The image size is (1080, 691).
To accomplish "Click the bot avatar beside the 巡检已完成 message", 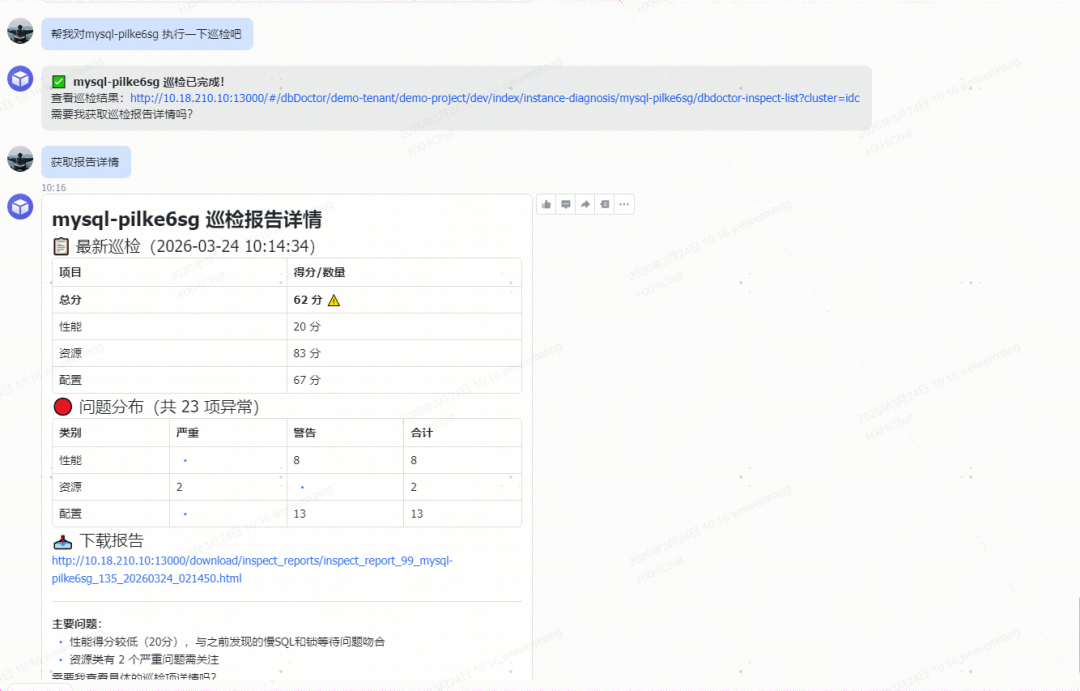I will (20, 79).
